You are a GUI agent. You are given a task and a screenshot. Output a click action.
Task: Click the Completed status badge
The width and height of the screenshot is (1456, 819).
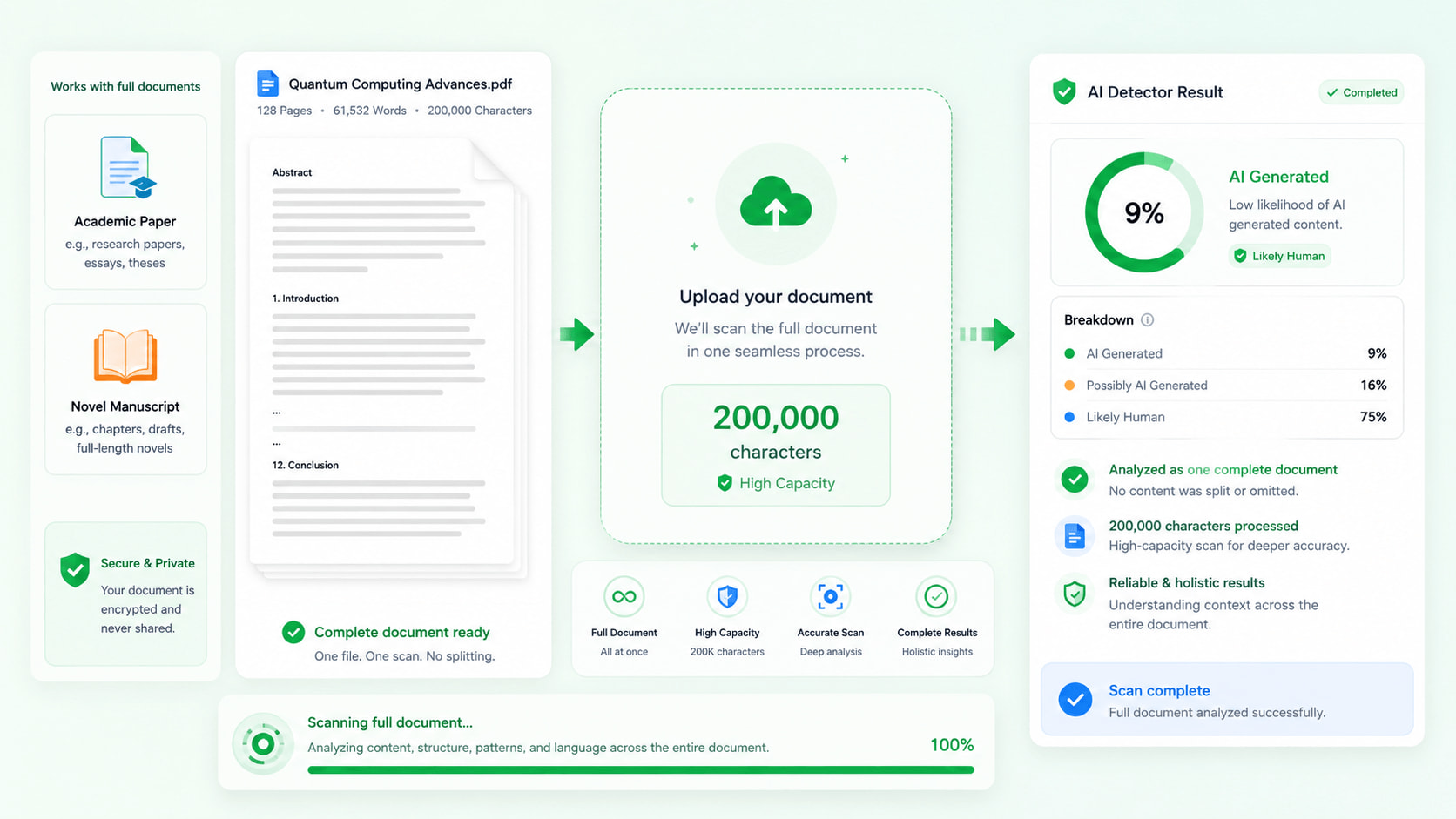pos(1361,92)
